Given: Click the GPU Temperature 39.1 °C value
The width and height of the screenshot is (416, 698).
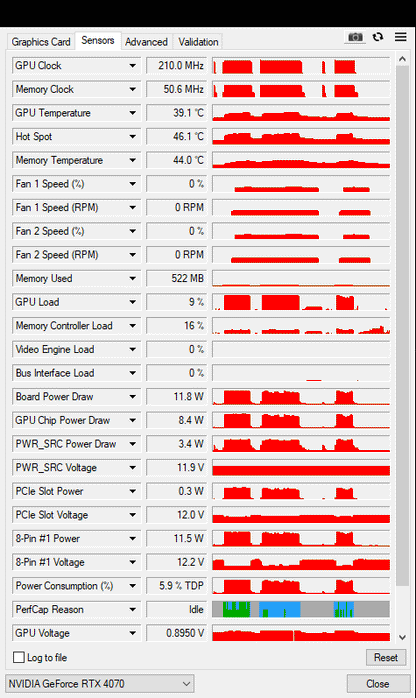Looking at the screenshot, I should [x=177, y=113].
